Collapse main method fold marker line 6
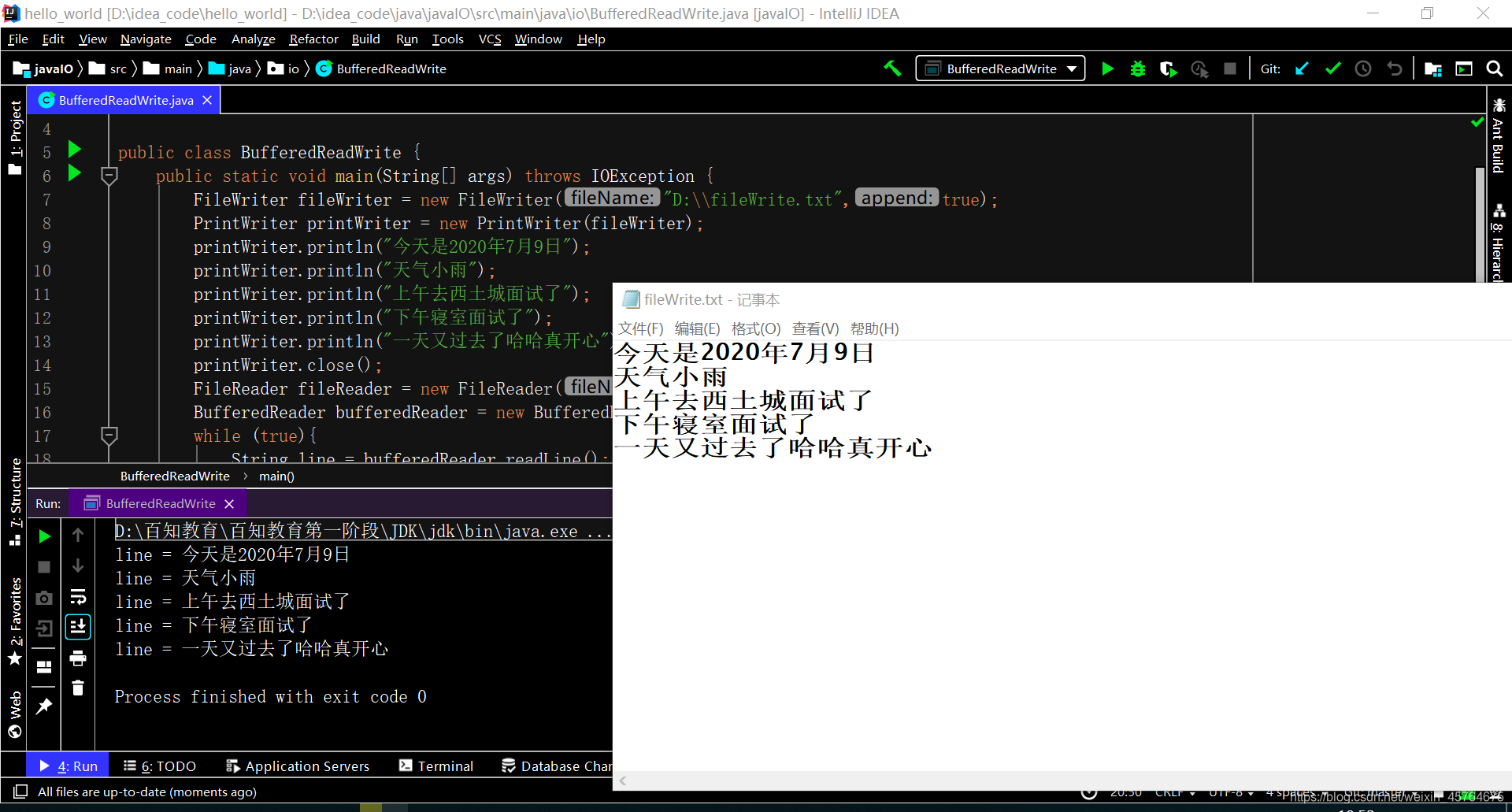Image resolution: width=1512 pixels, height=812 pixels. pyautogui.click(x=109, y=176)
